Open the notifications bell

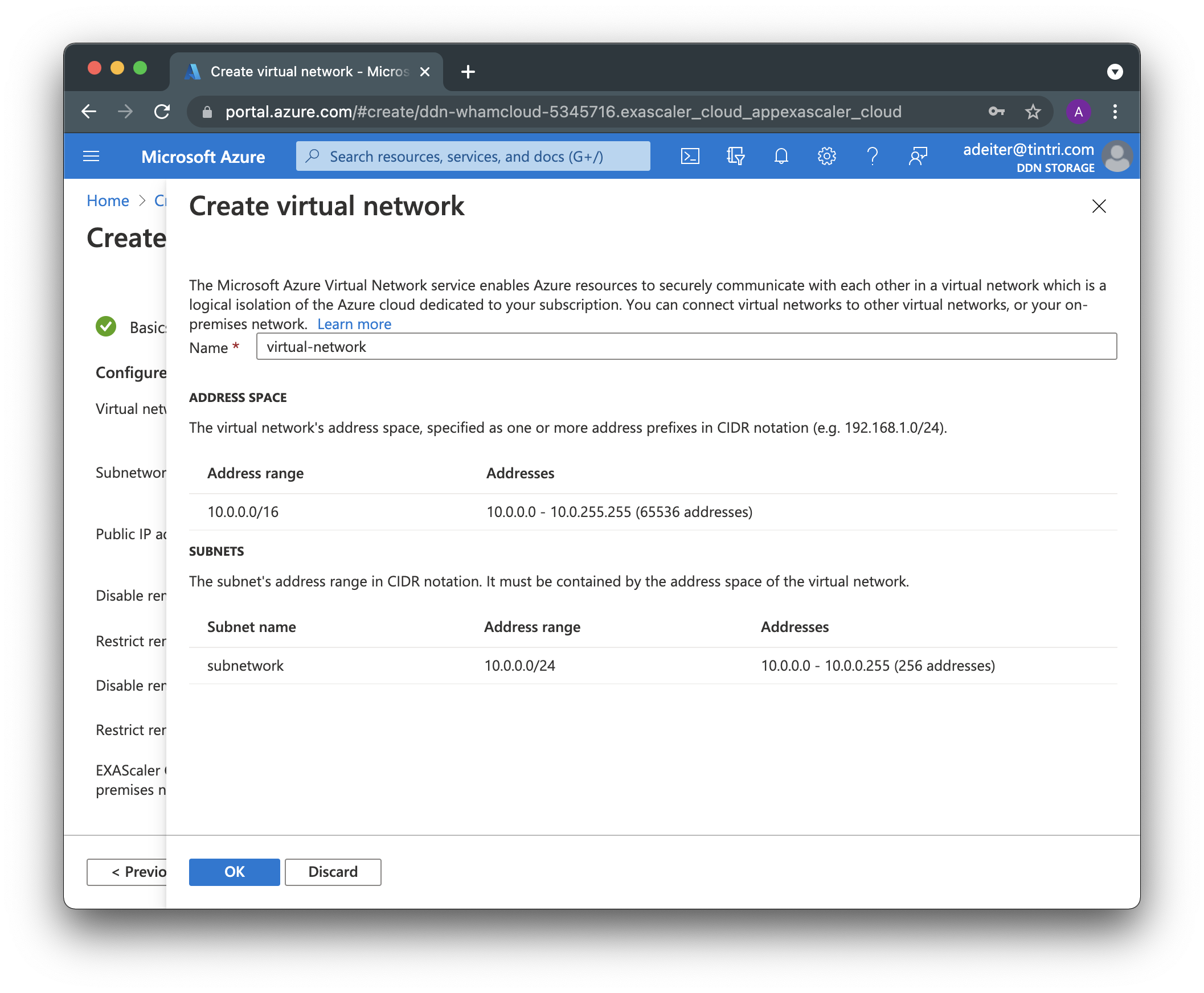coord(781,156)
